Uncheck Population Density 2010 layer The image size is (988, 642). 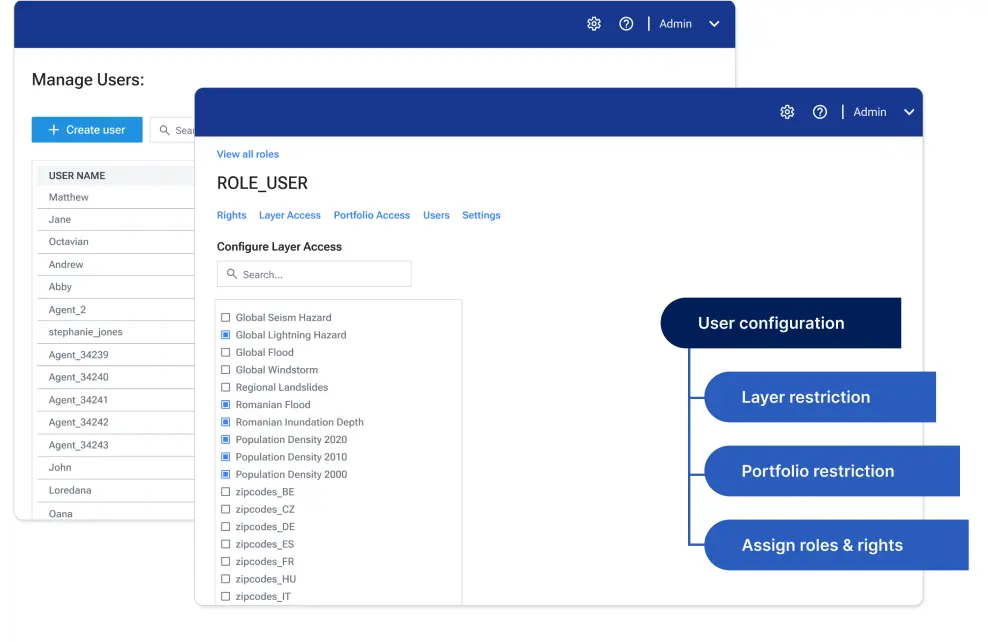click(226, 457)
